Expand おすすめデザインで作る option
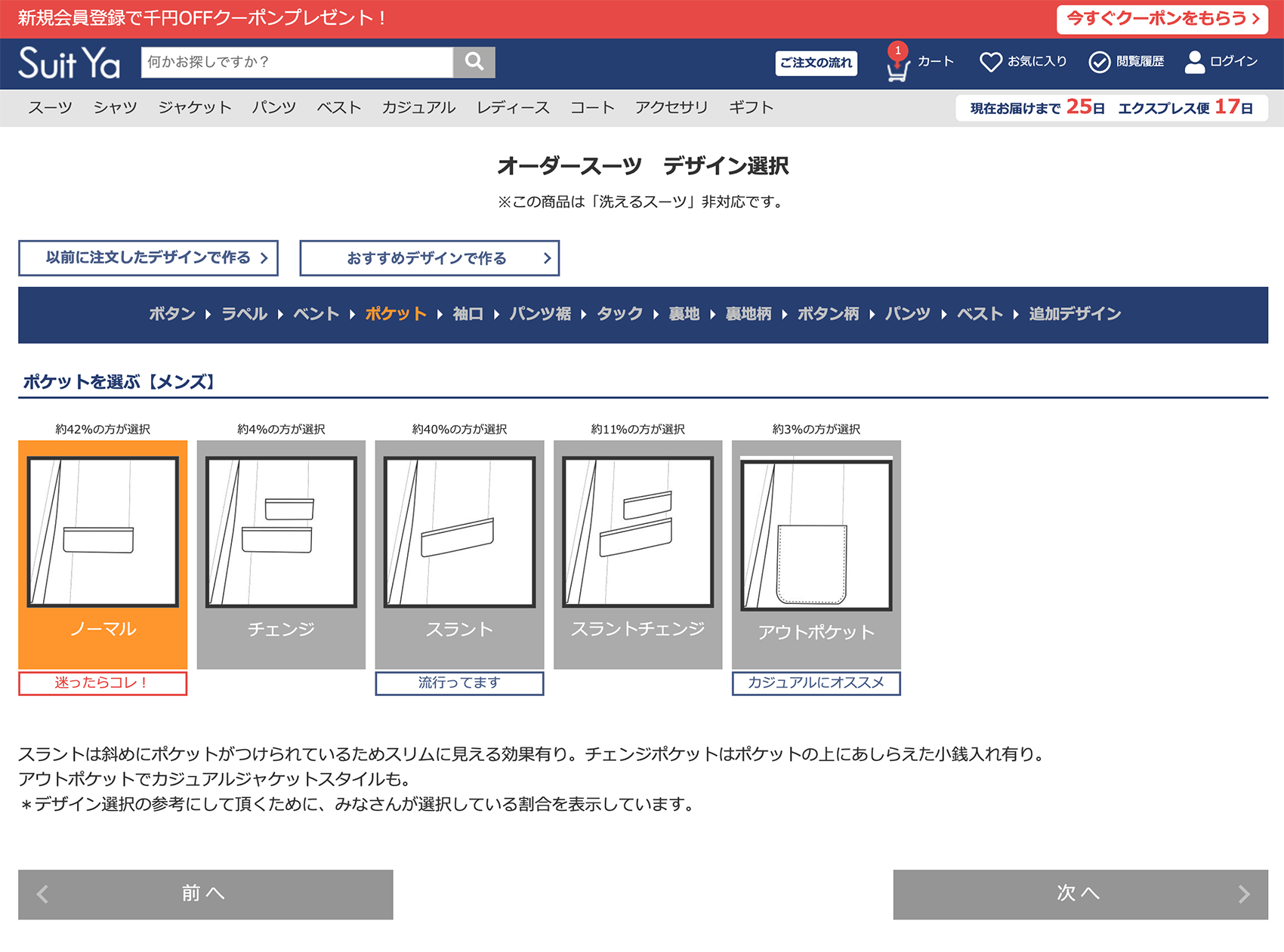The width and height of the screenshot is (1284, 952). click(429, 258)
